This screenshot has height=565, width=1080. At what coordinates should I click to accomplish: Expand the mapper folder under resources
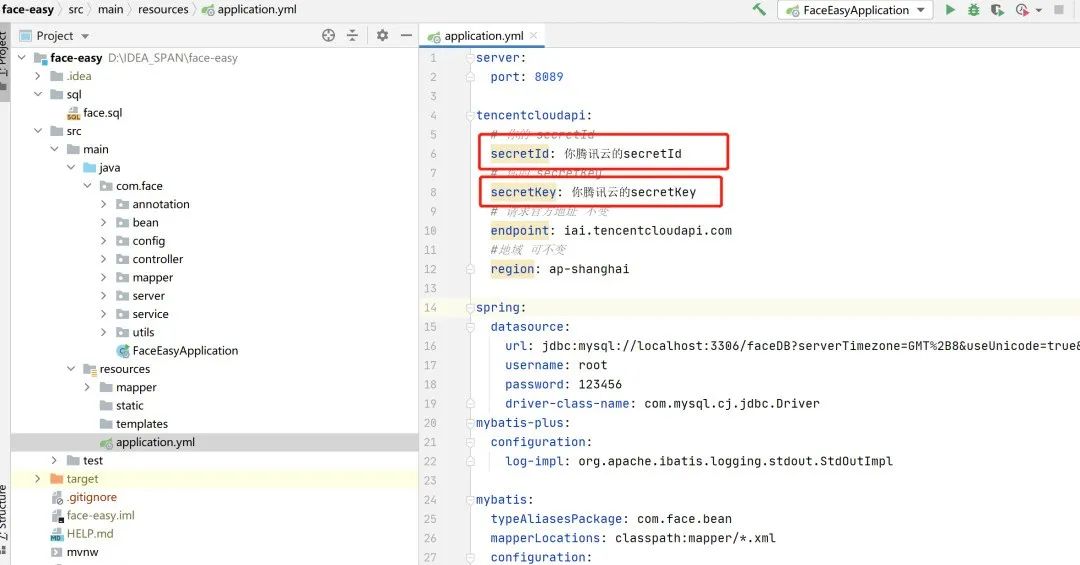87,387
